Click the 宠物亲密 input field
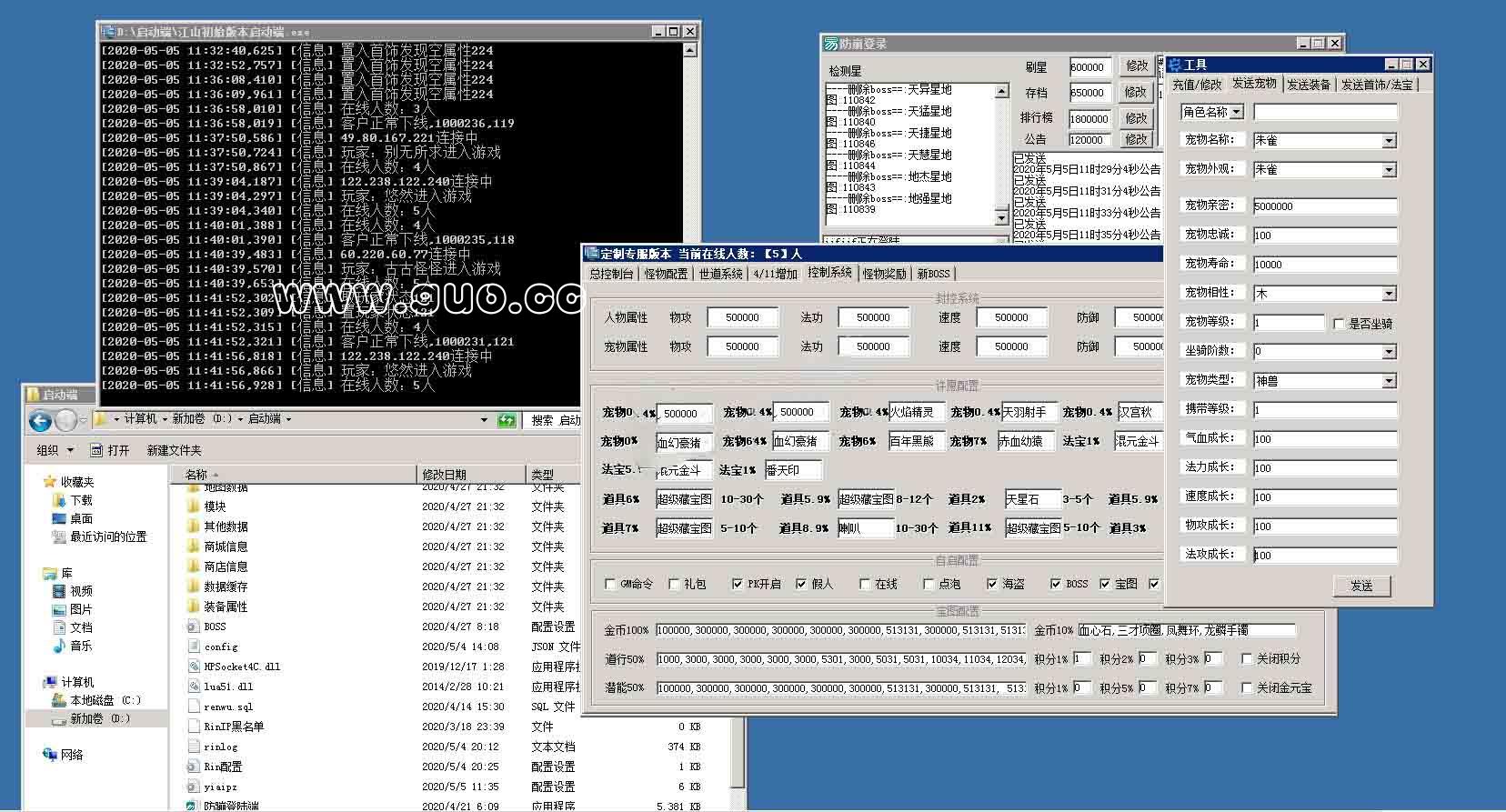 point(1324,206)
